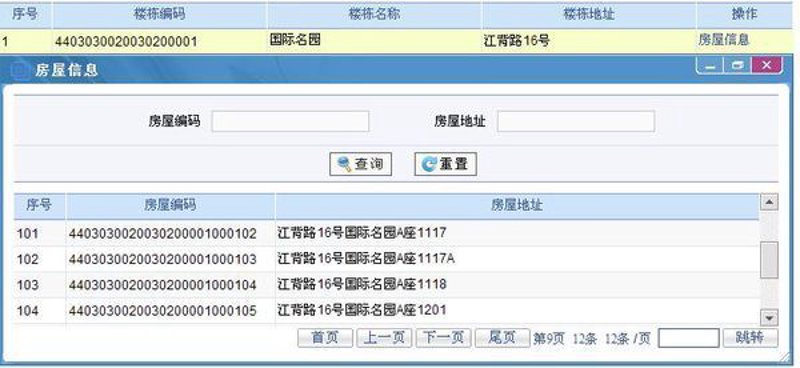Go to next page with 下一页
This screenshot has width=800, height=368.
click(x=443, y=338)
